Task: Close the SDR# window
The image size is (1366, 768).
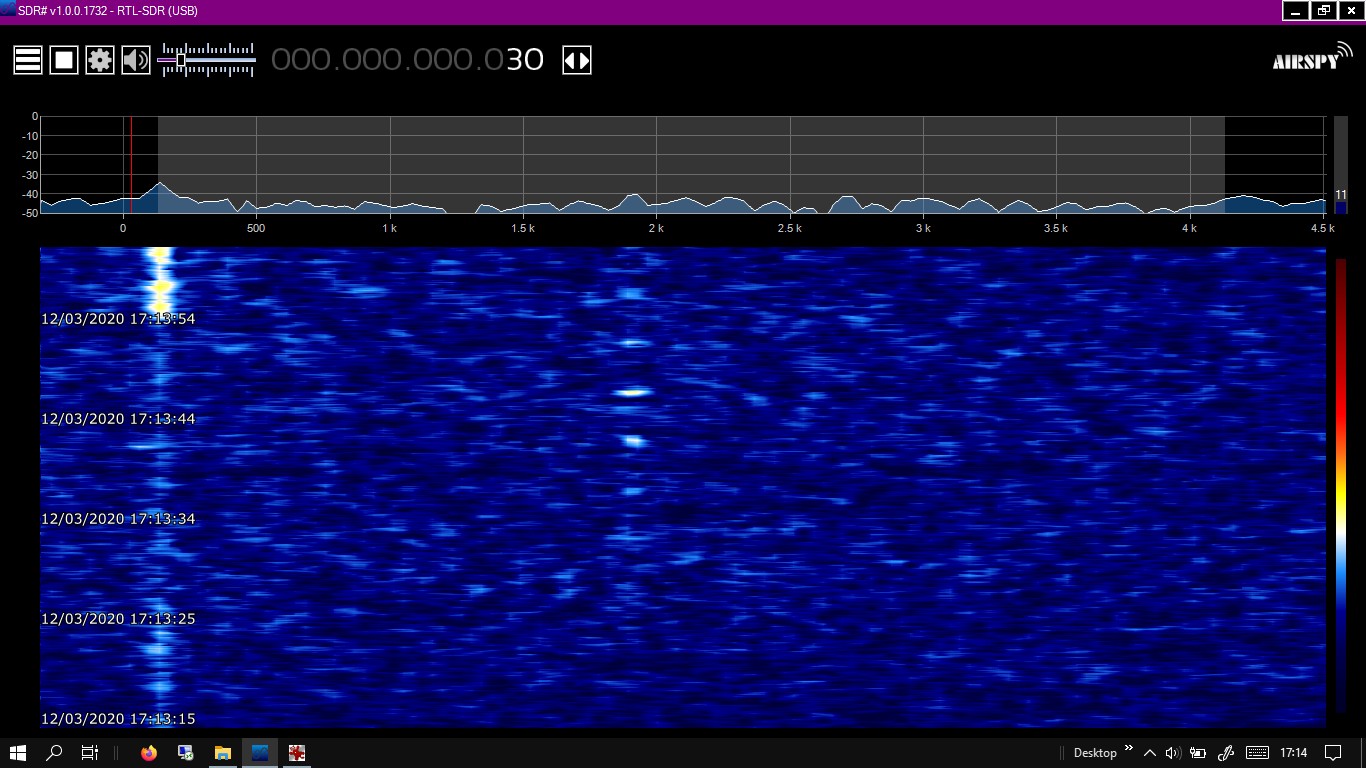Action: tap(1352, 11)
